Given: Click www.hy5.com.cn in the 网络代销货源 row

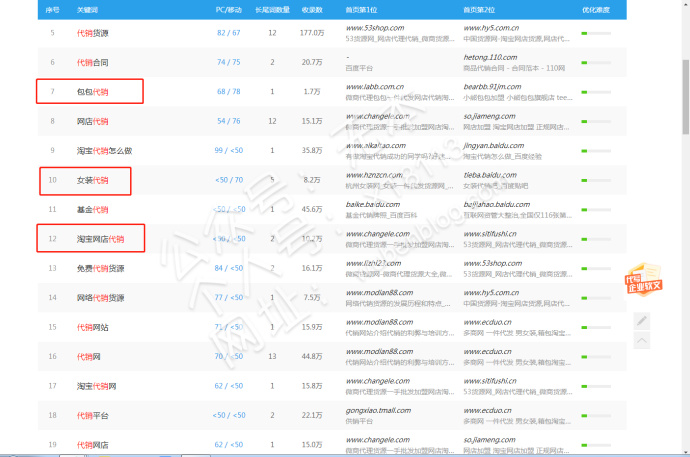Looking at the screenshot, I should [491, 292].
